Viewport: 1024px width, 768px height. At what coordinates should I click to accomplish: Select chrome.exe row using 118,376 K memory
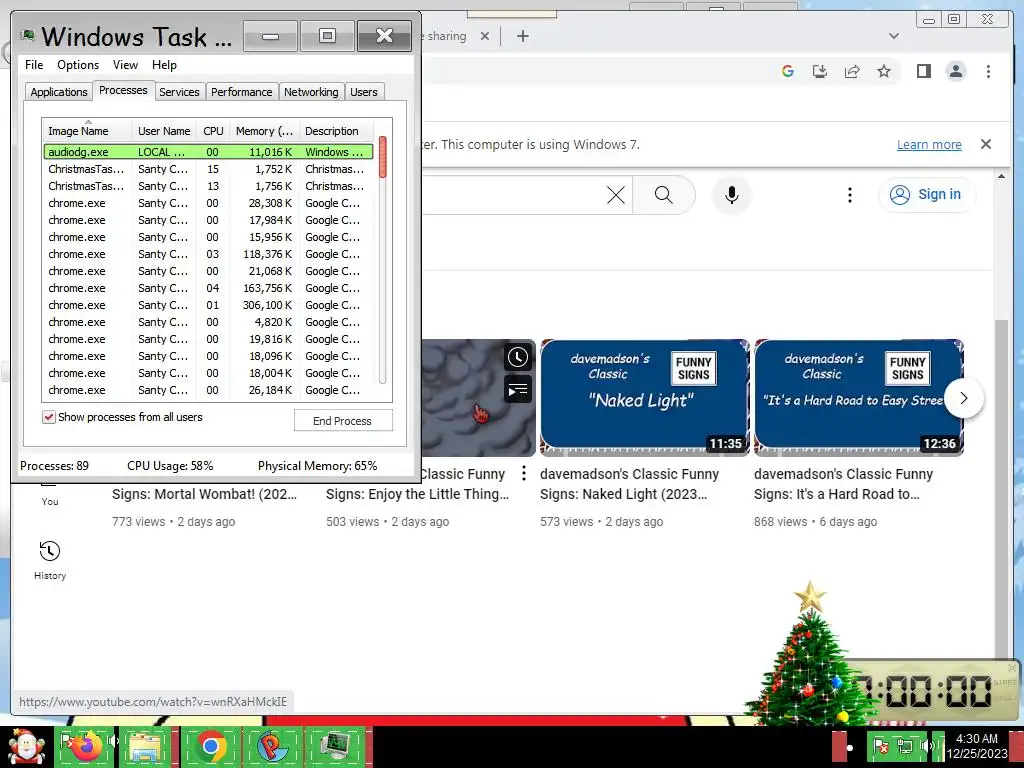click(208, 254)
